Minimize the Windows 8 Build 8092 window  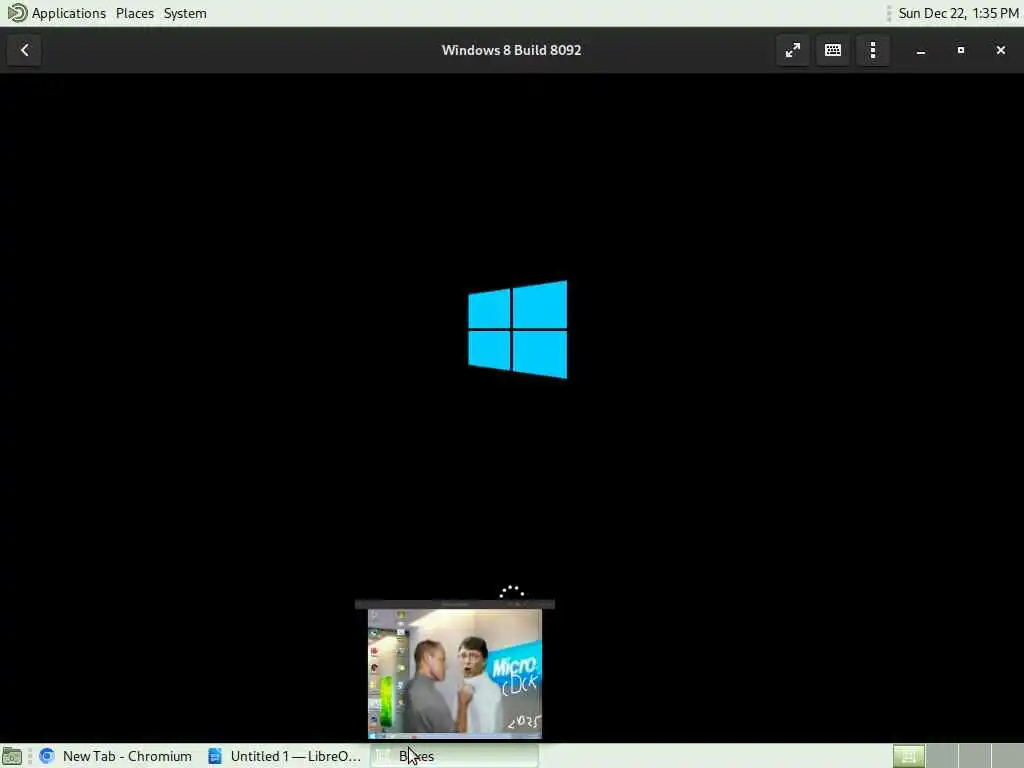click(921, 50)
